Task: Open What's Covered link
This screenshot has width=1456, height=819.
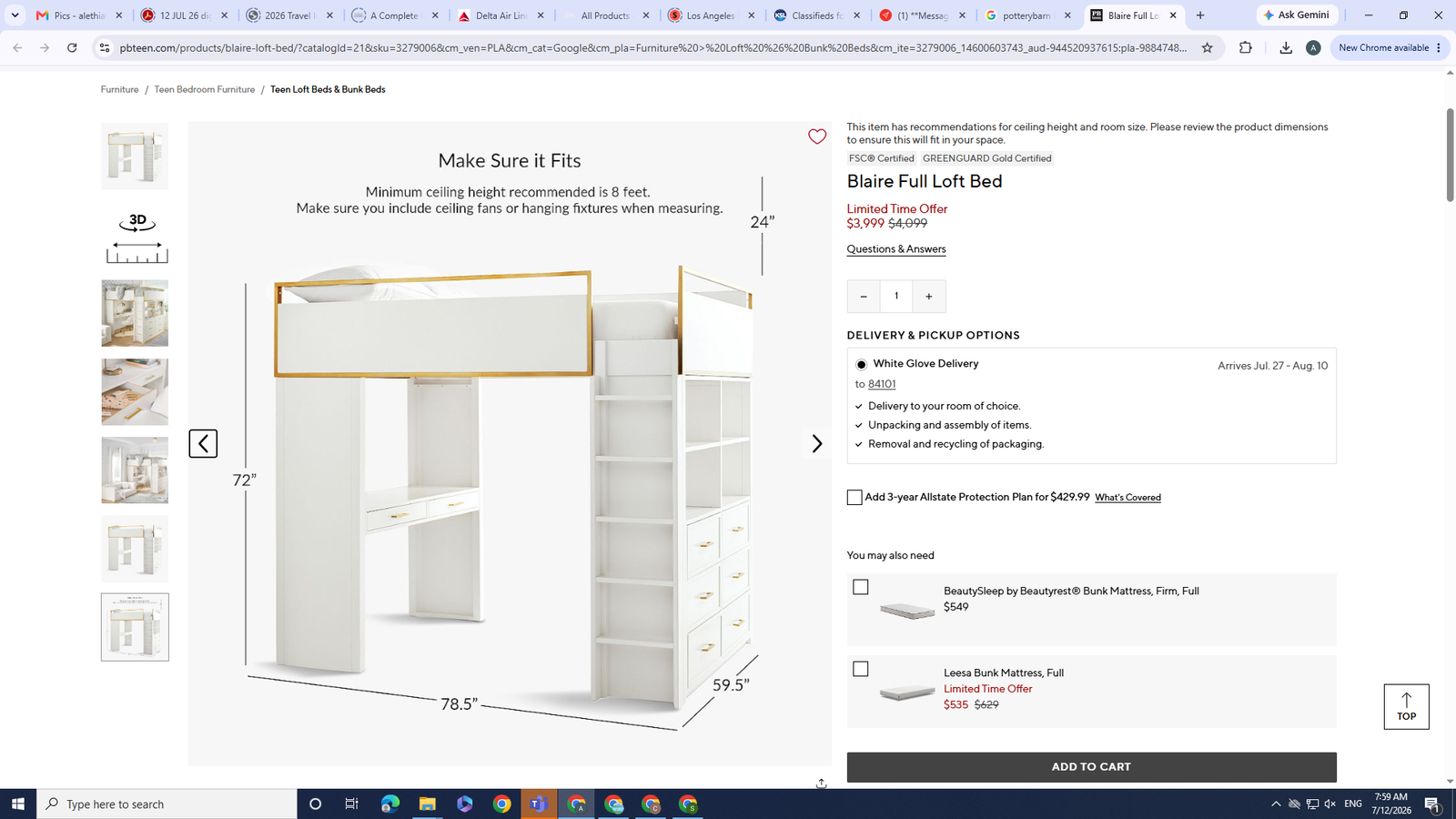Action: pyautogui.click(x=1127, y=498)
